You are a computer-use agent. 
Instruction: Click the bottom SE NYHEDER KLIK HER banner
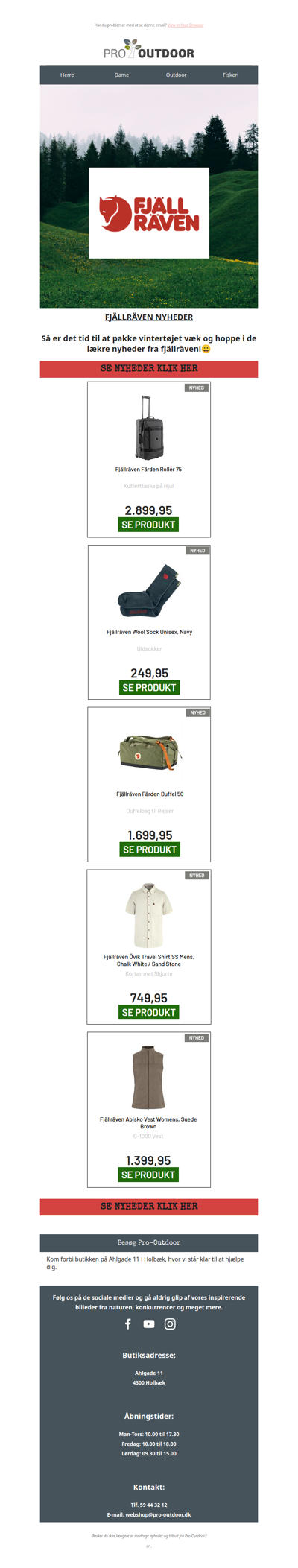click(x=149, y=1207)
